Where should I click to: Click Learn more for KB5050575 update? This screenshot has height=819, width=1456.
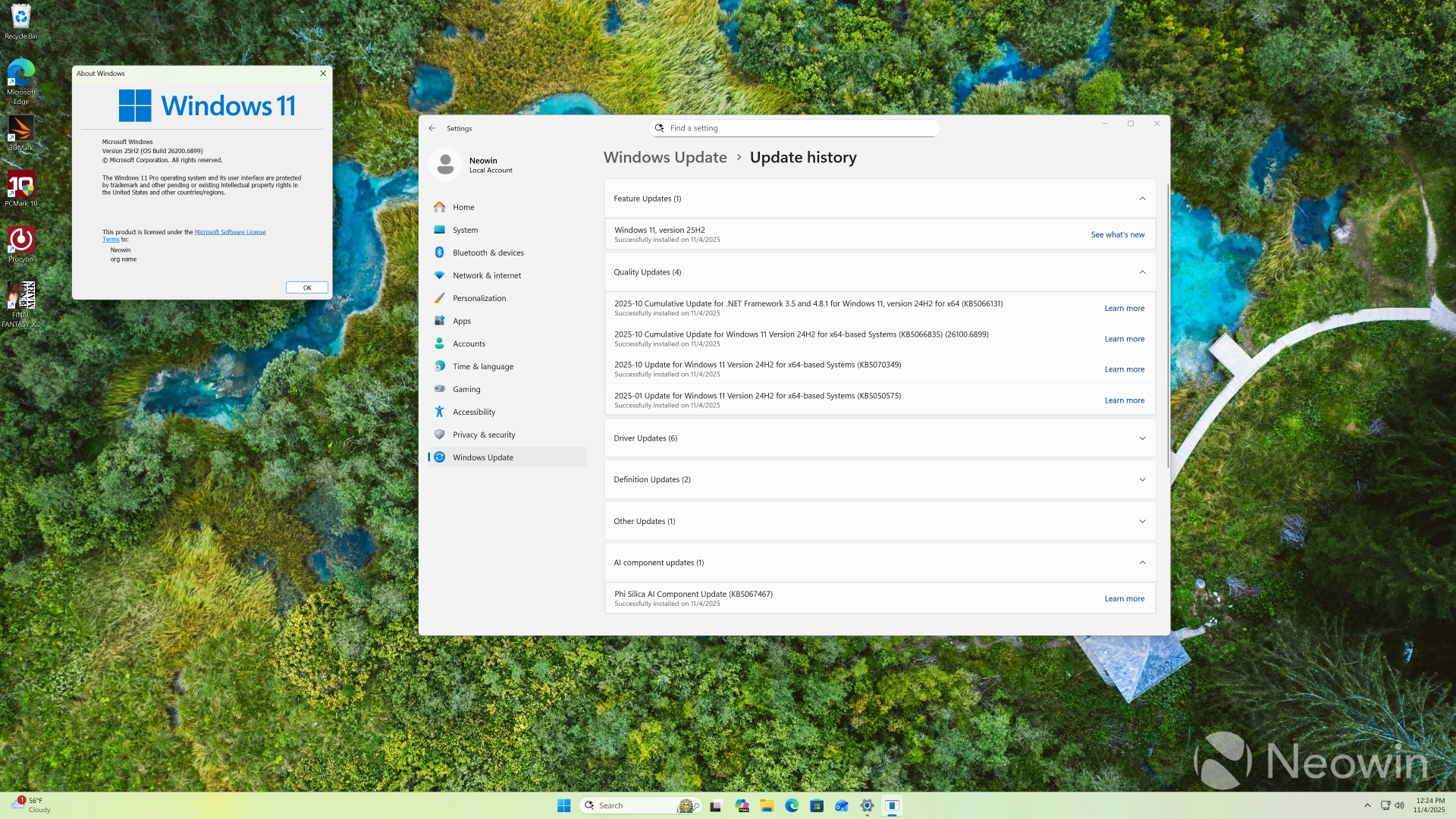[x=1125, y=400]
